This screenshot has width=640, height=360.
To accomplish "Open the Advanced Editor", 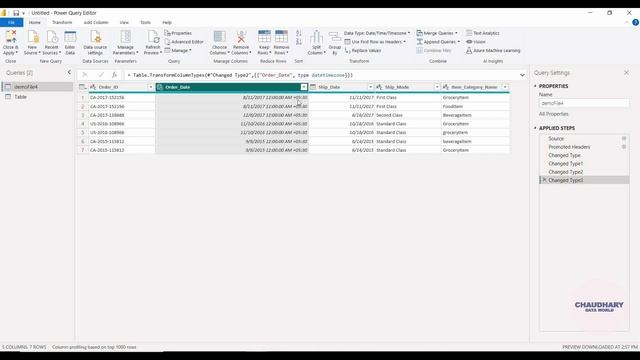I will click(x=184, y=42).
